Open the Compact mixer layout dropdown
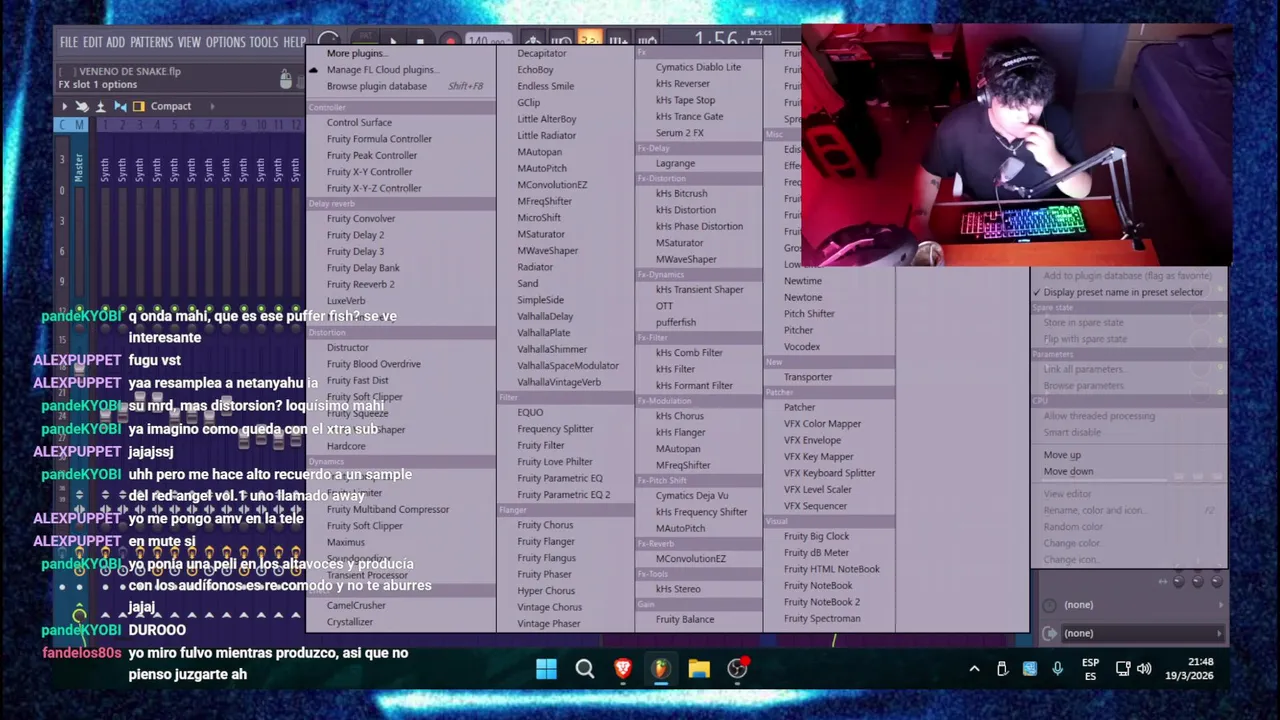Viewport: 1280px width, 720px height. pyautogui.click(x=171, y=106)
